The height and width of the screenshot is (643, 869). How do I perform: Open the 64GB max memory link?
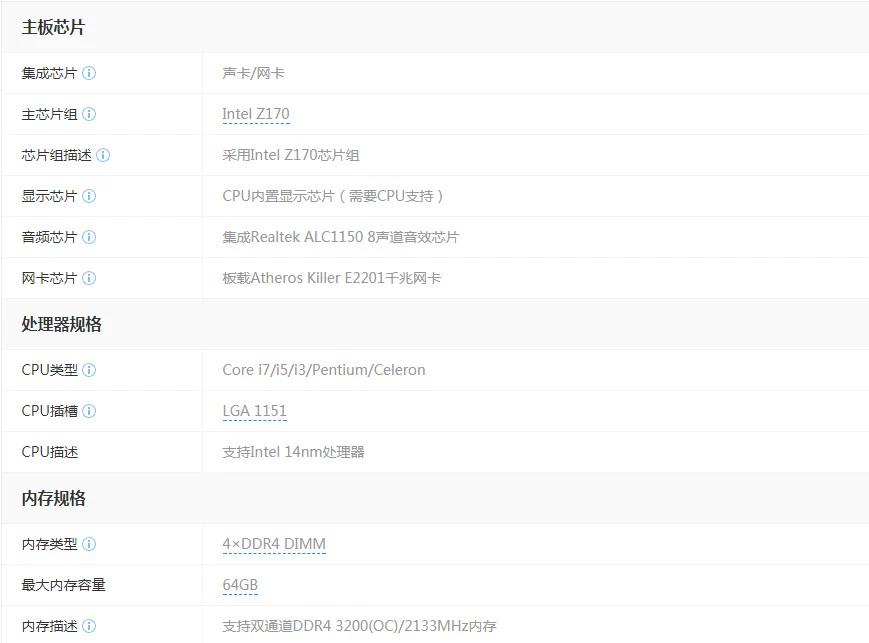point(240,585)
